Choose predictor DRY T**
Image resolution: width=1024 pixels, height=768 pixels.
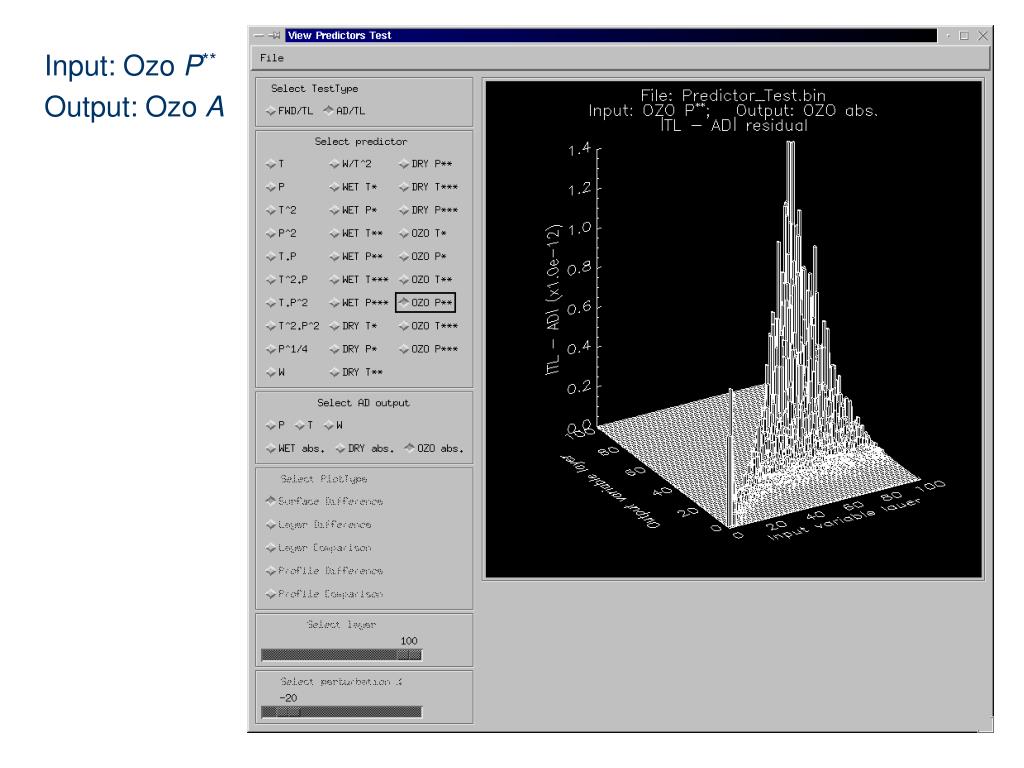[x=357, y=372]
